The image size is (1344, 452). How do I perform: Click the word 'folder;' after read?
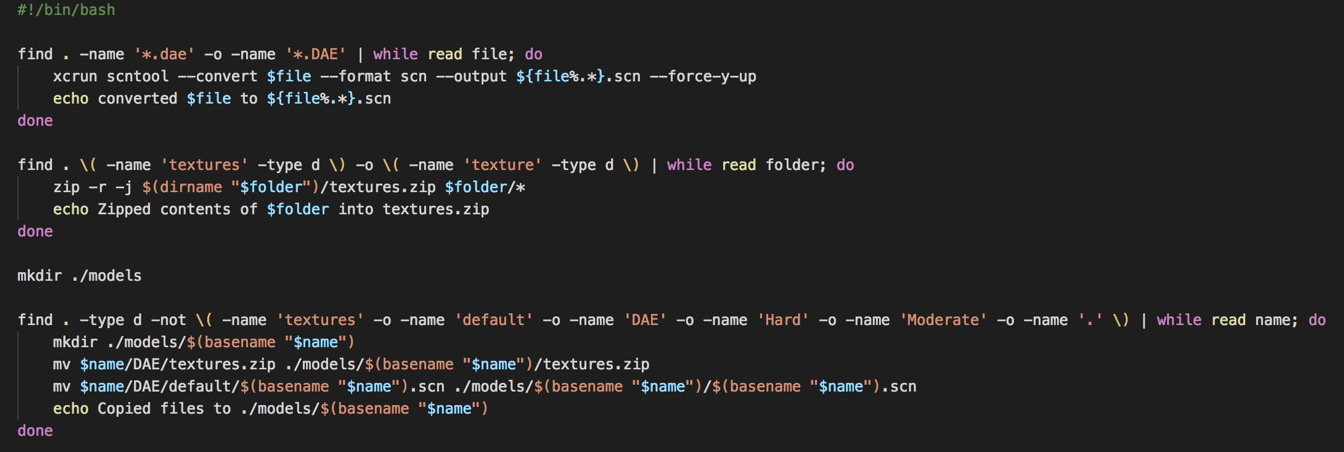tap(795, 165)
